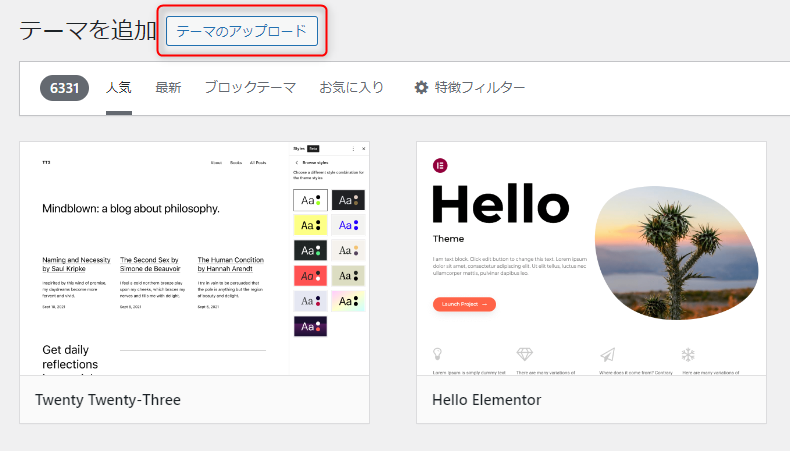Open the ブロックテーマ tab
The image size is (790, 451).
[x=250, y=88]
